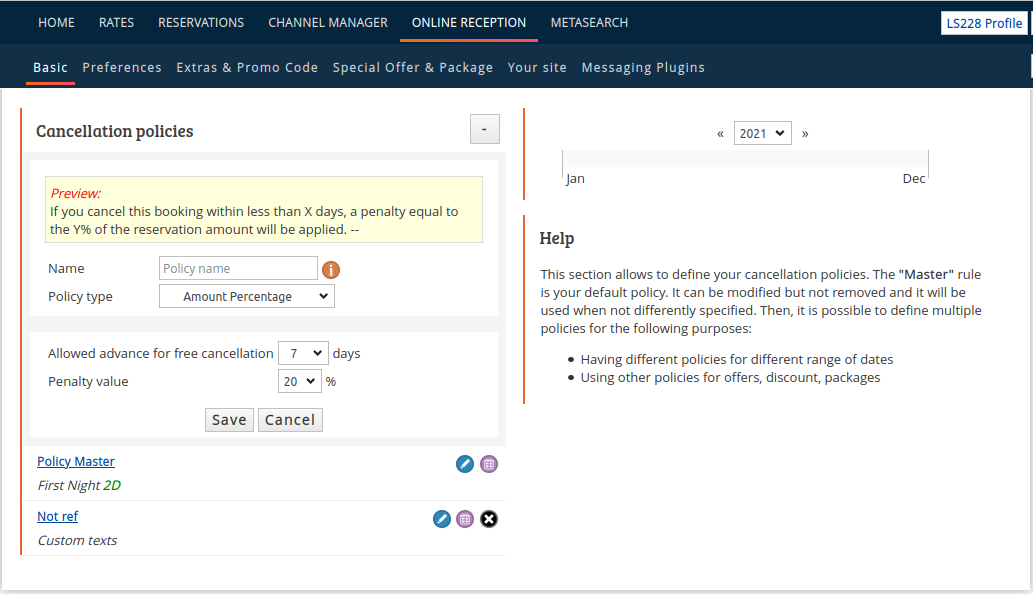Cancel the policy editing form

(x=290, y=420)
